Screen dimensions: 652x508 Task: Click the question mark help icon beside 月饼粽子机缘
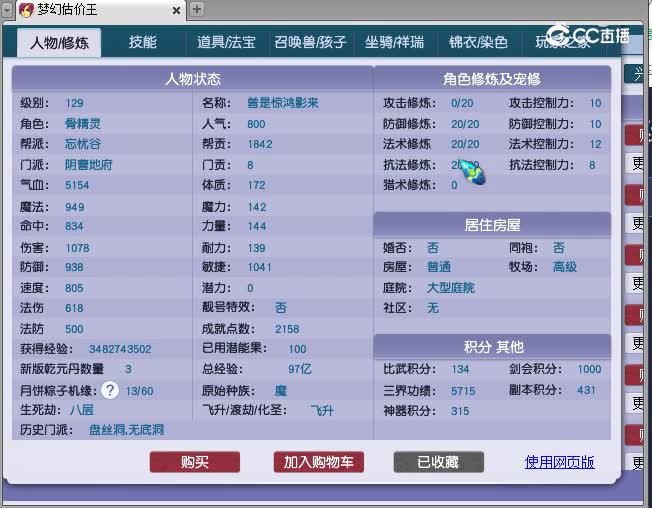pyautogui.click(x=110, y=390)
